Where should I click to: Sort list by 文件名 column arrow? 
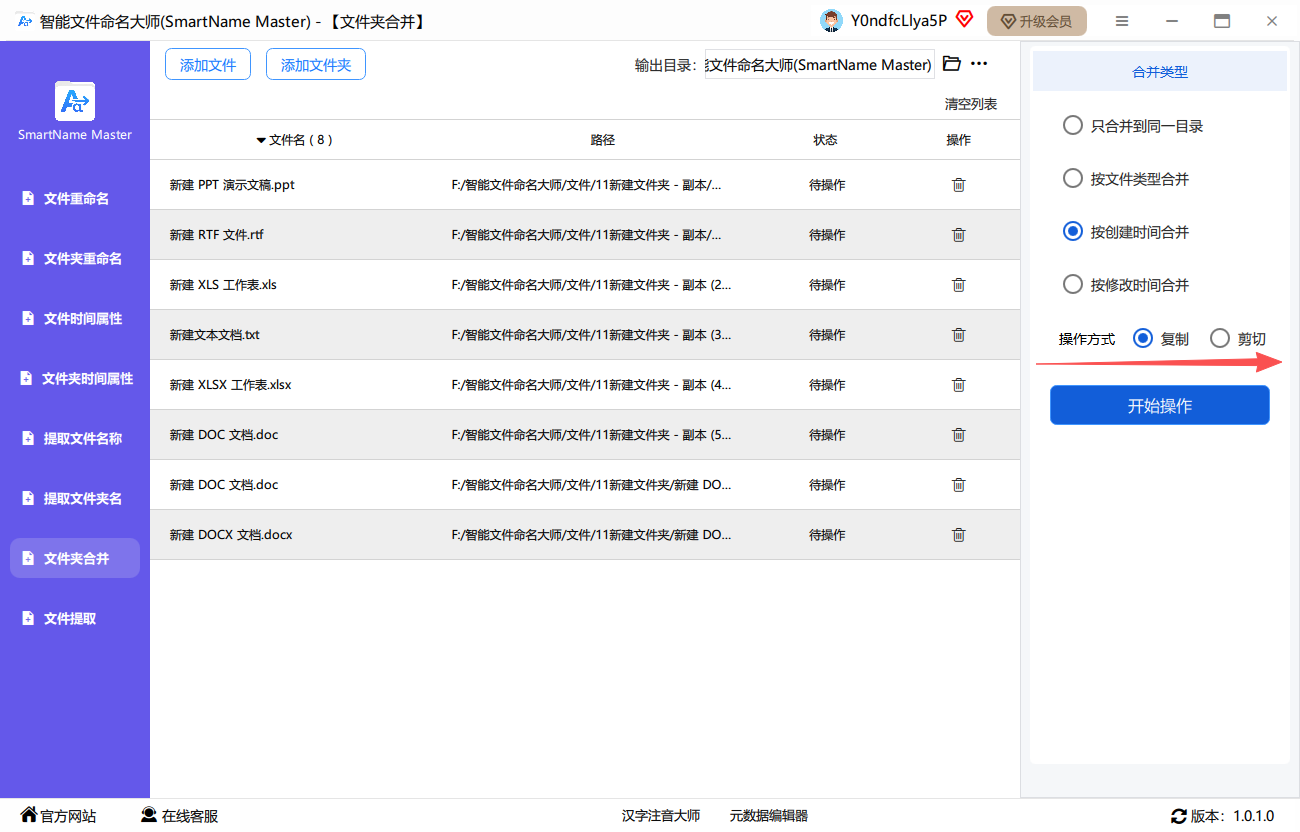pos(261,141)
